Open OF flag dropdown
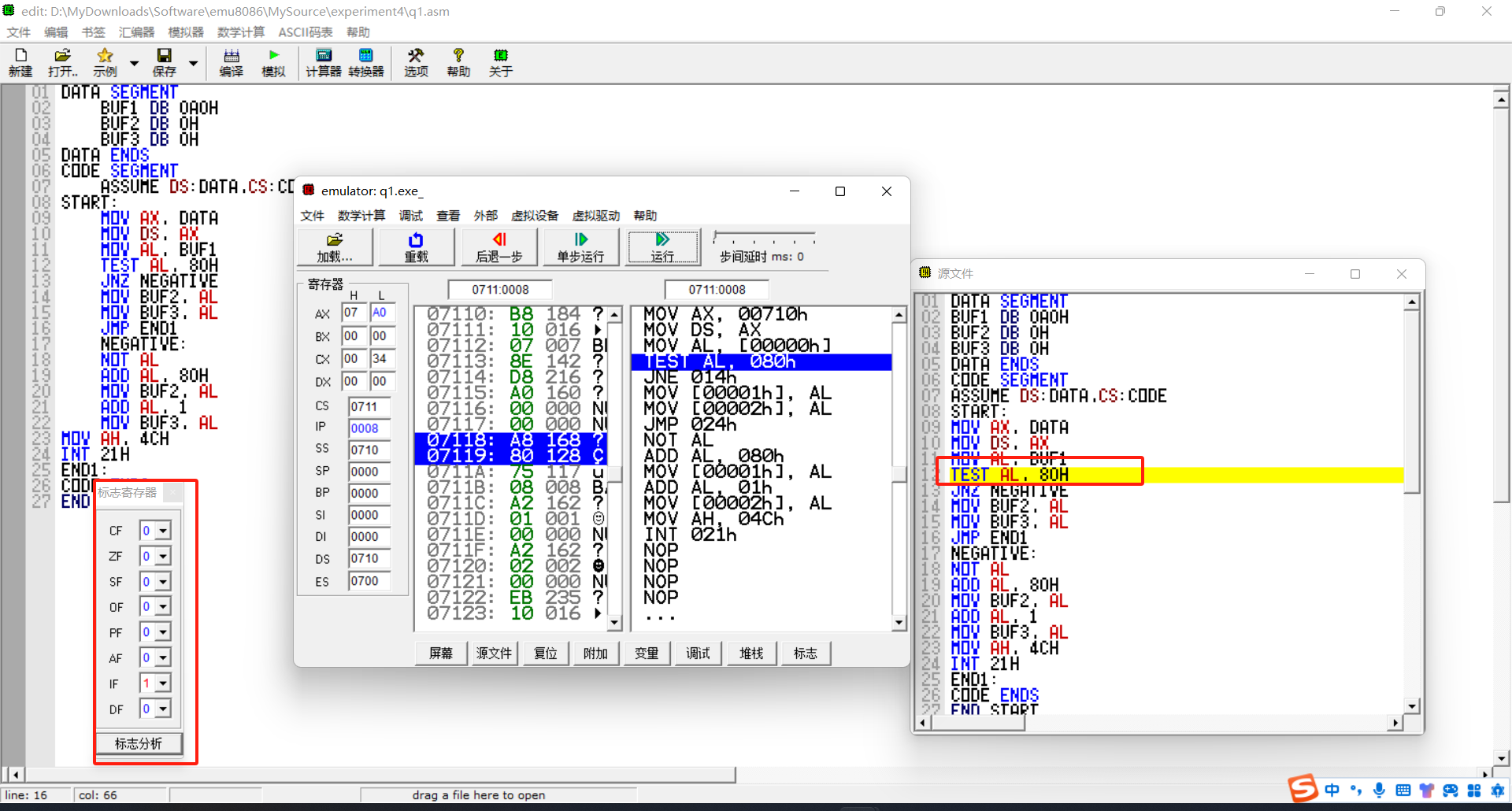1512x811 pixels. 163,607
